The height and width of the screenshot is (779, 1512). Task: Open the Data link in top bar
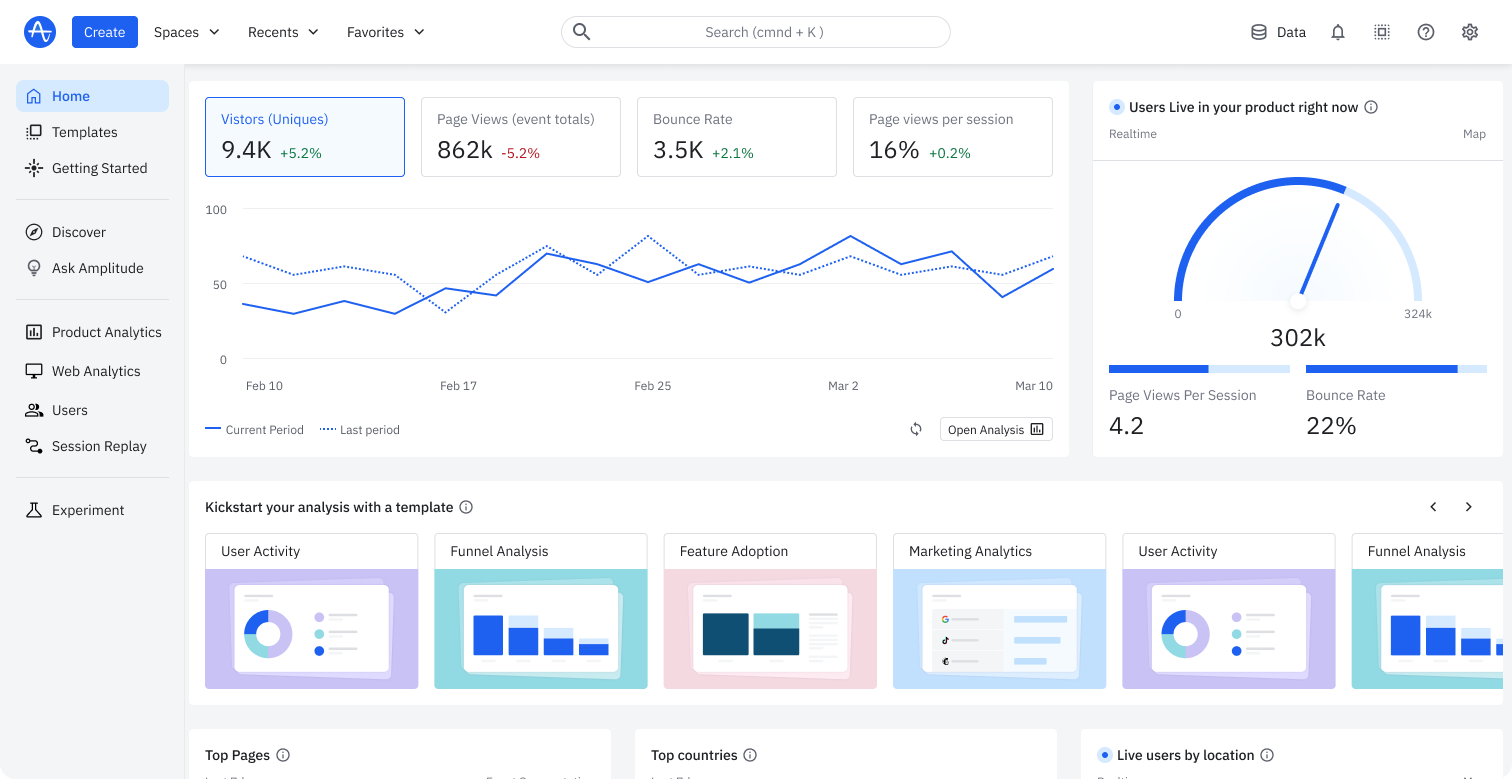click(x=1279, y=32)
